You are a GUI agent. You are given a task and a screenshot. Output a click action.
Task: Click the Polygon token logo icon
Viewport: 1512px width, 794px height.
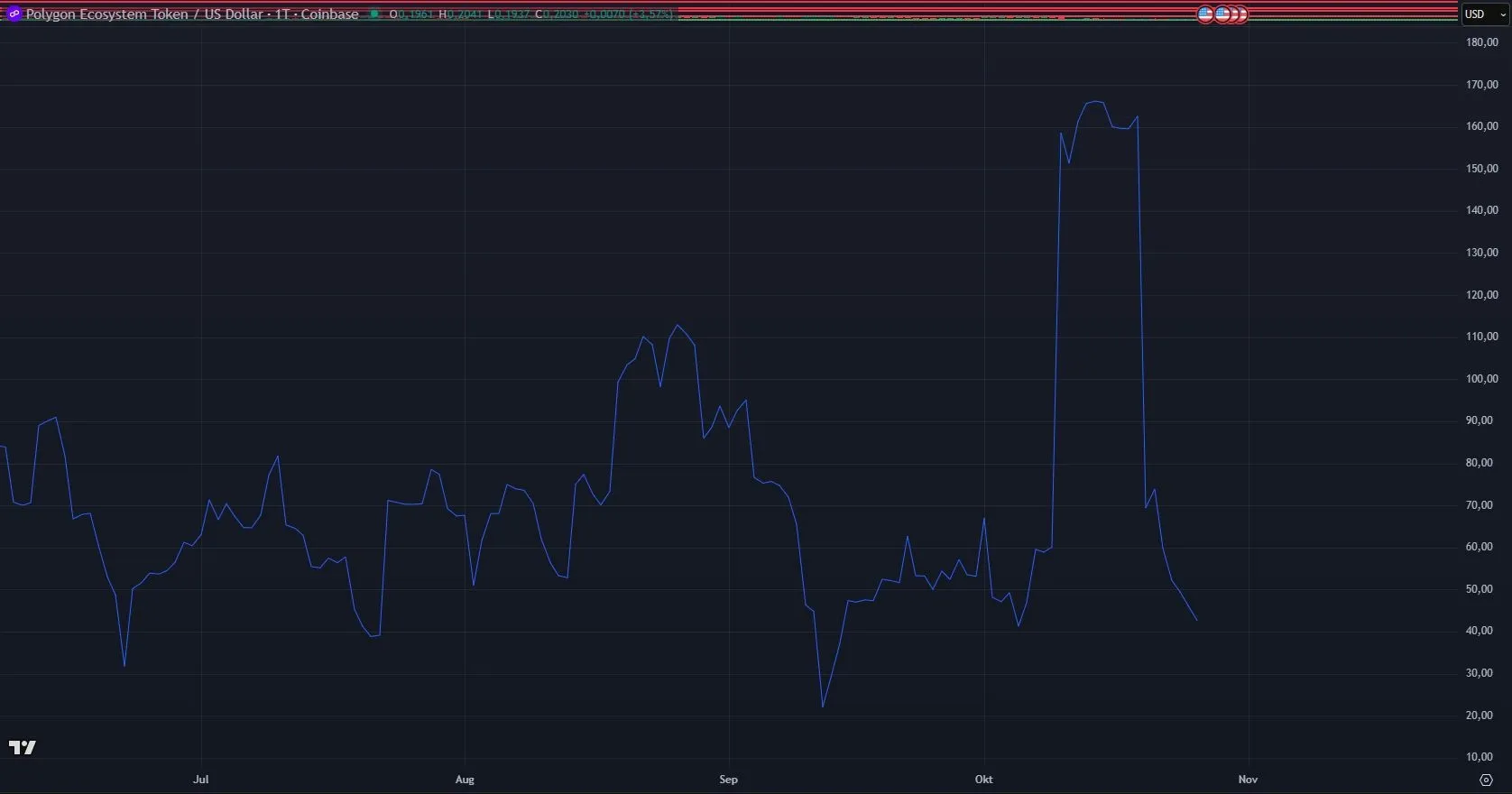pyautogui.click(x=14, y=14)
